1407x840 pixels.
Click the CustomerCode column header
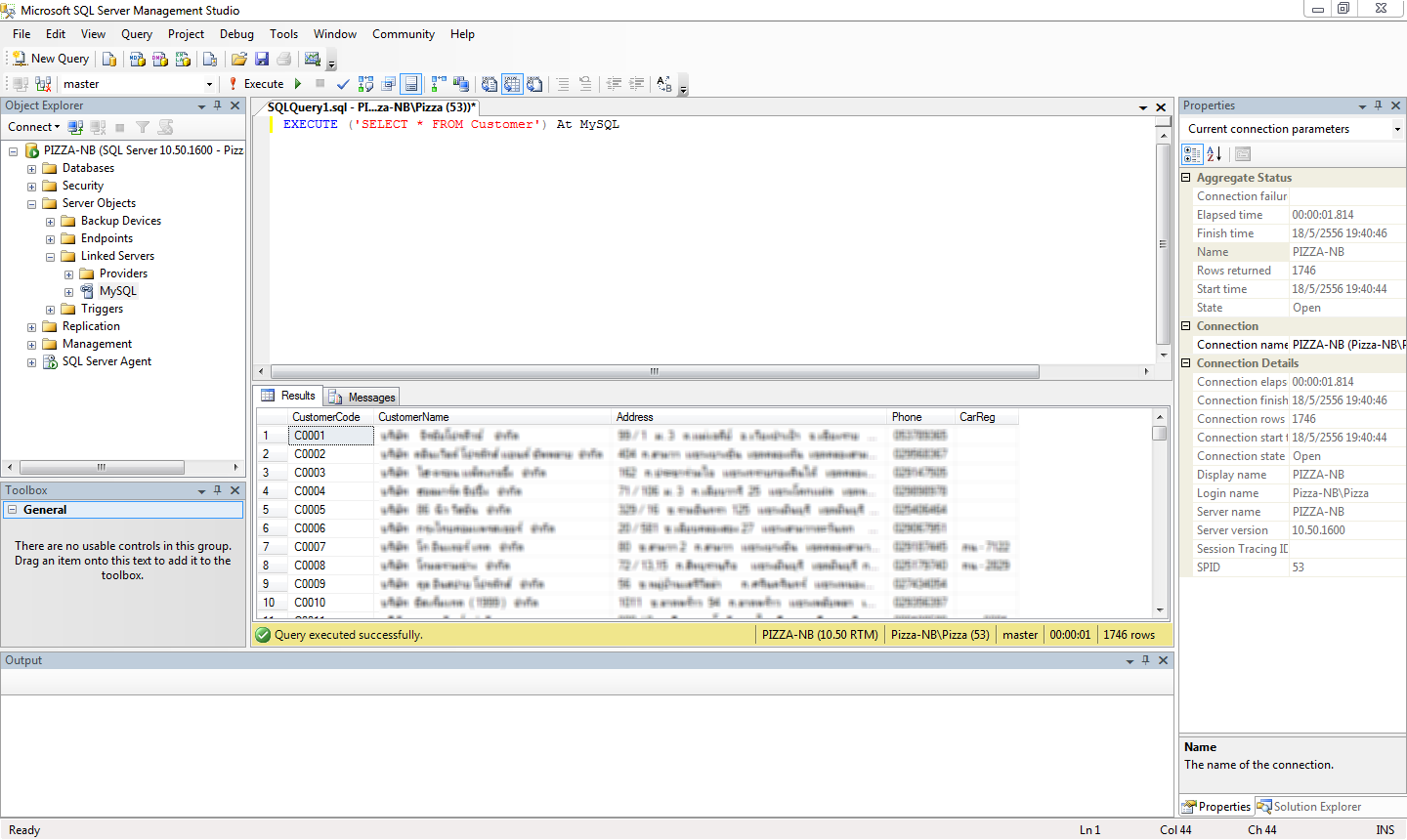point(331,417)
